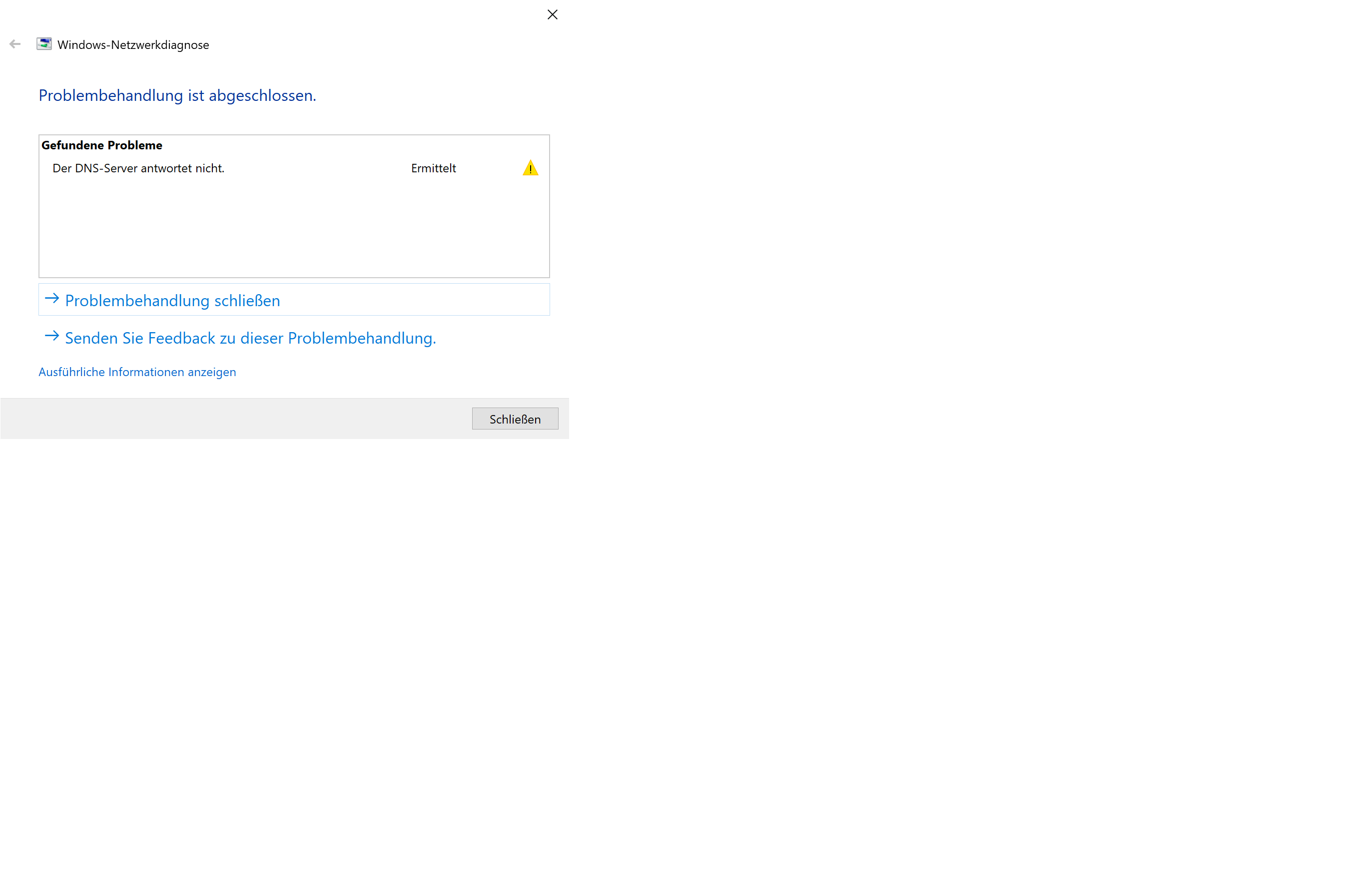Click the heading Problembehandlung ist abgeschlossen
The image size is (1349, 896).
[177, 95]
